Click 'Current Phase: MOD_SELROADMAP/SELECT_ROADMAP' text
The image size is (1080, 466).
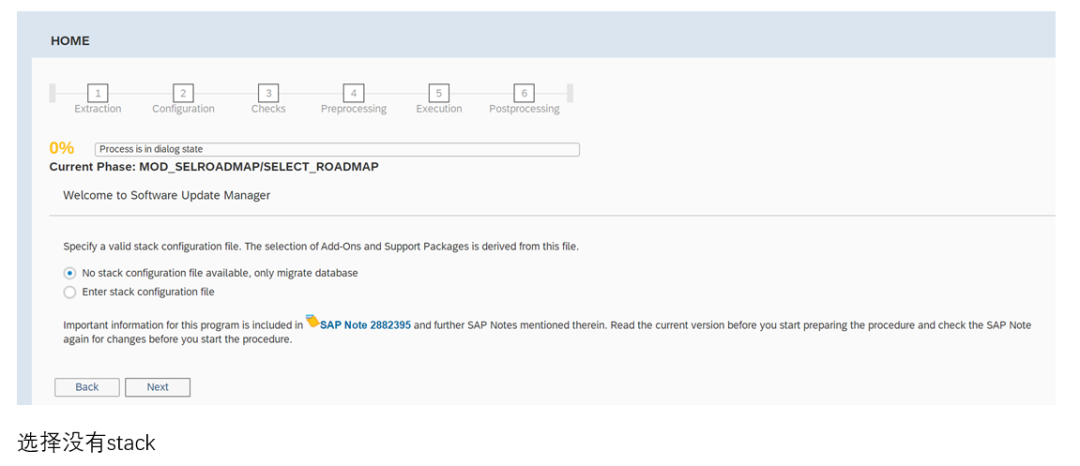pyautogui.click(x=214, y=167)
